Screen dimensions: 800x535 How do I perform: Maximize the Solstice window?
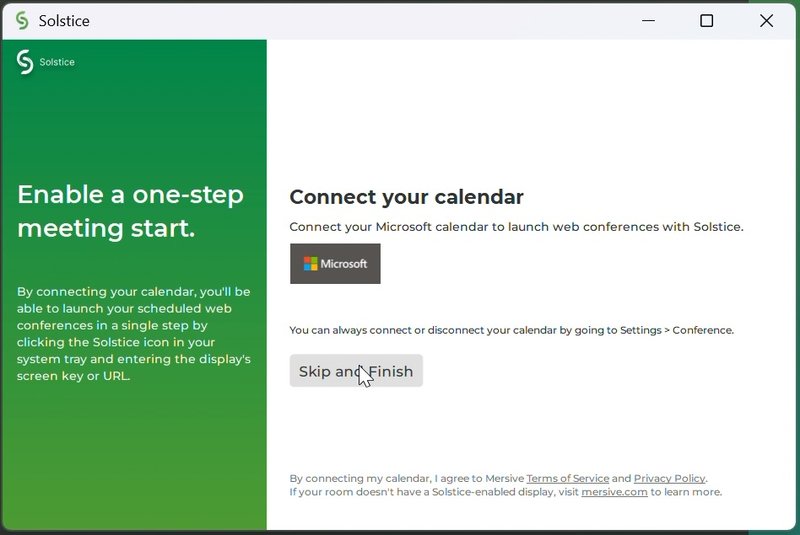(x=707, y=21)
